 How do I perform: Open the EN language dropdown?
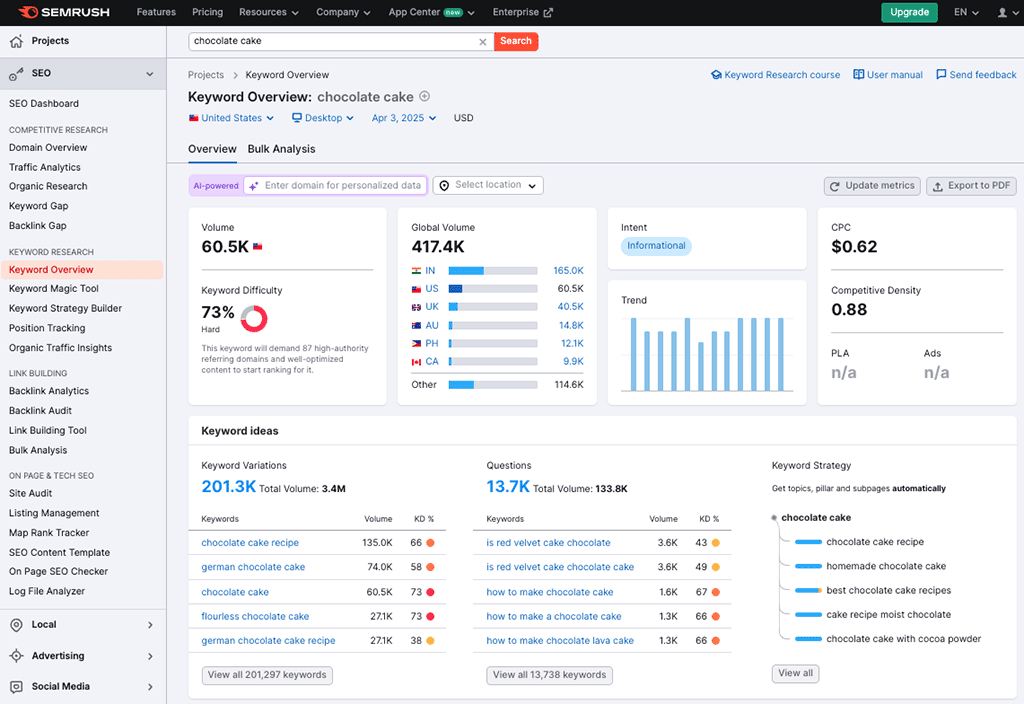click(967, 12)
